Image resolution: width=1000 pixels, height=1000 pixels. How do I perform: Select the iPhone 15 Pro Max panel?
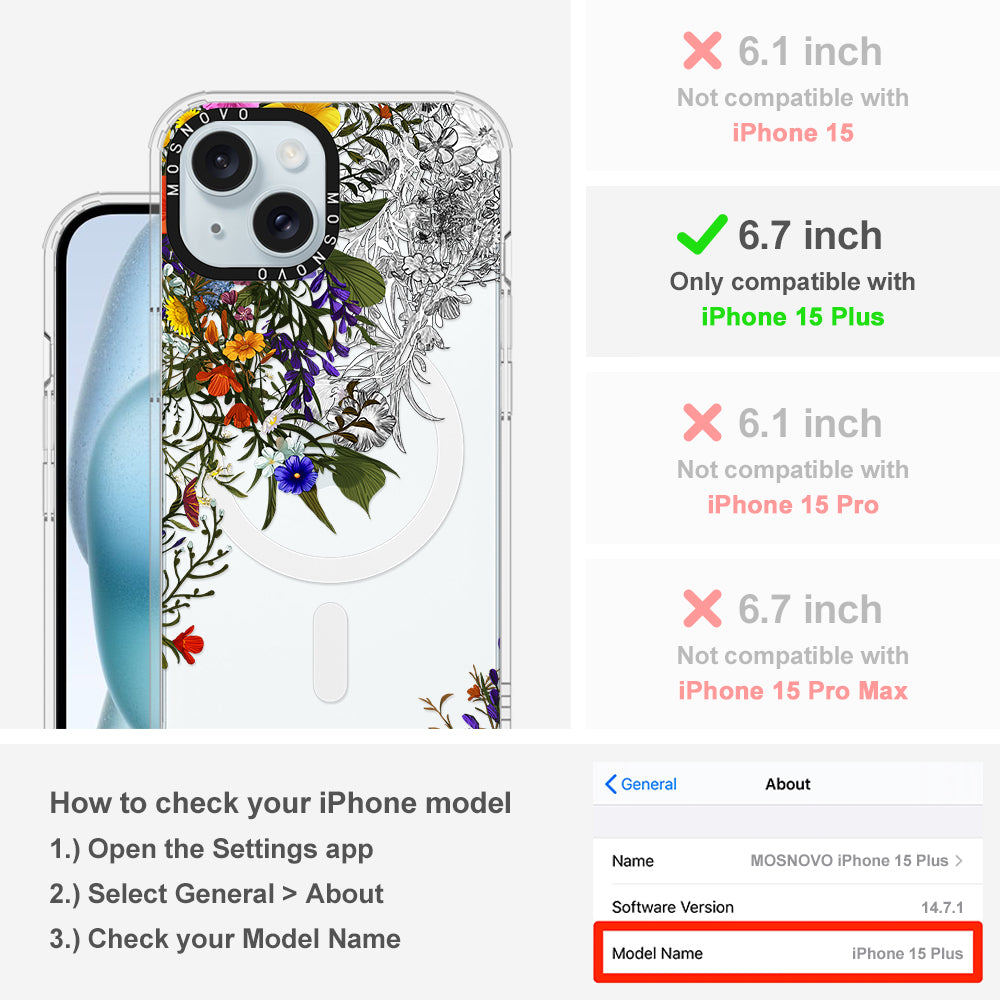pyautogui.click(x=793, y=644)
